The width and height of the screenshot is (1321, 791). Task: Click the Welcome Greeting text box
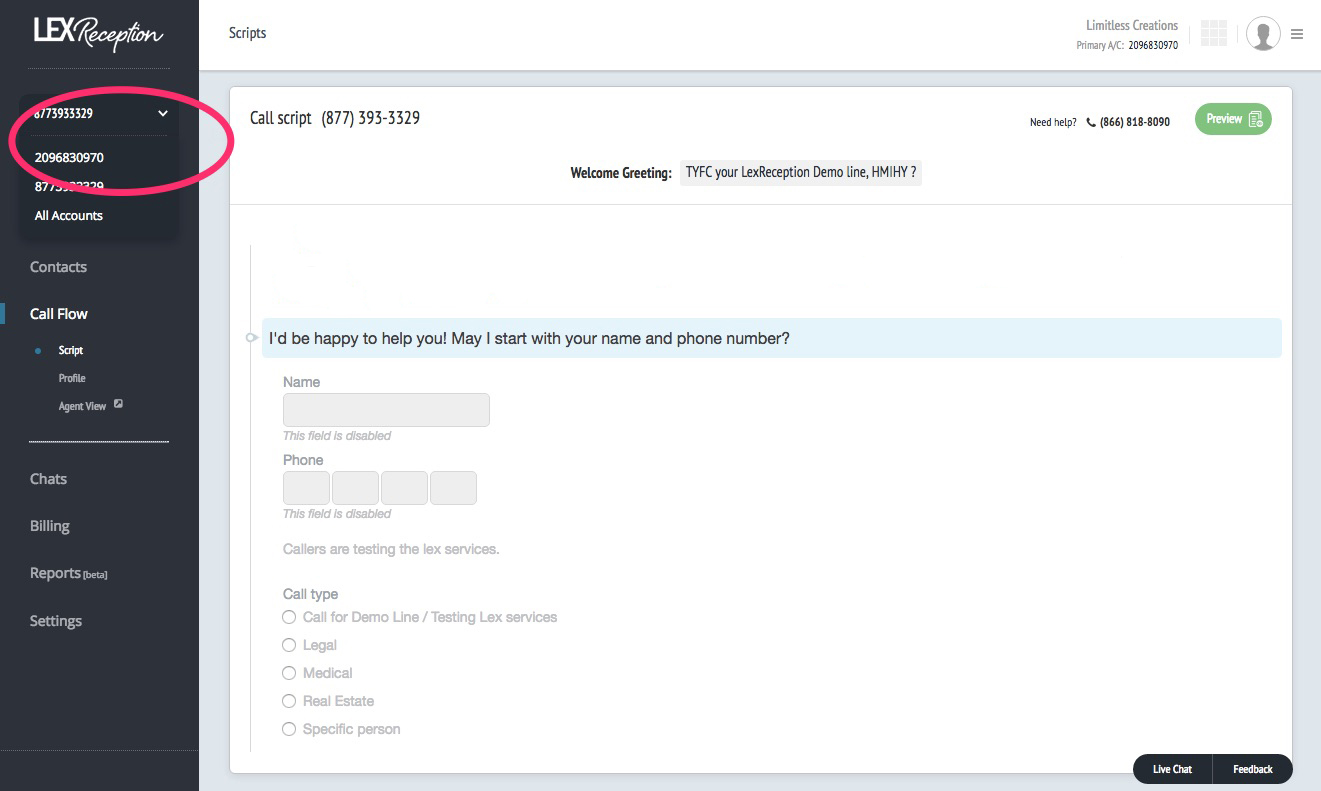pyautogui.click(x=801, y=172)
